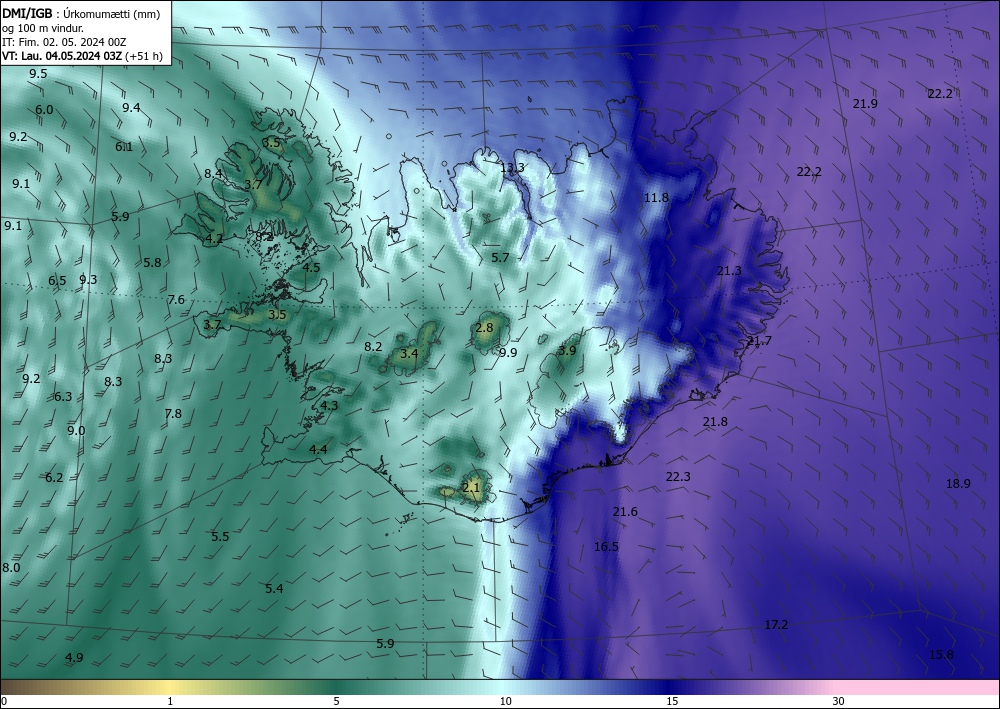The height and width of the screenshot is (709, 1000).
Task: Select the value 8.0 at the west edge
Action: (x=11, y=568)
